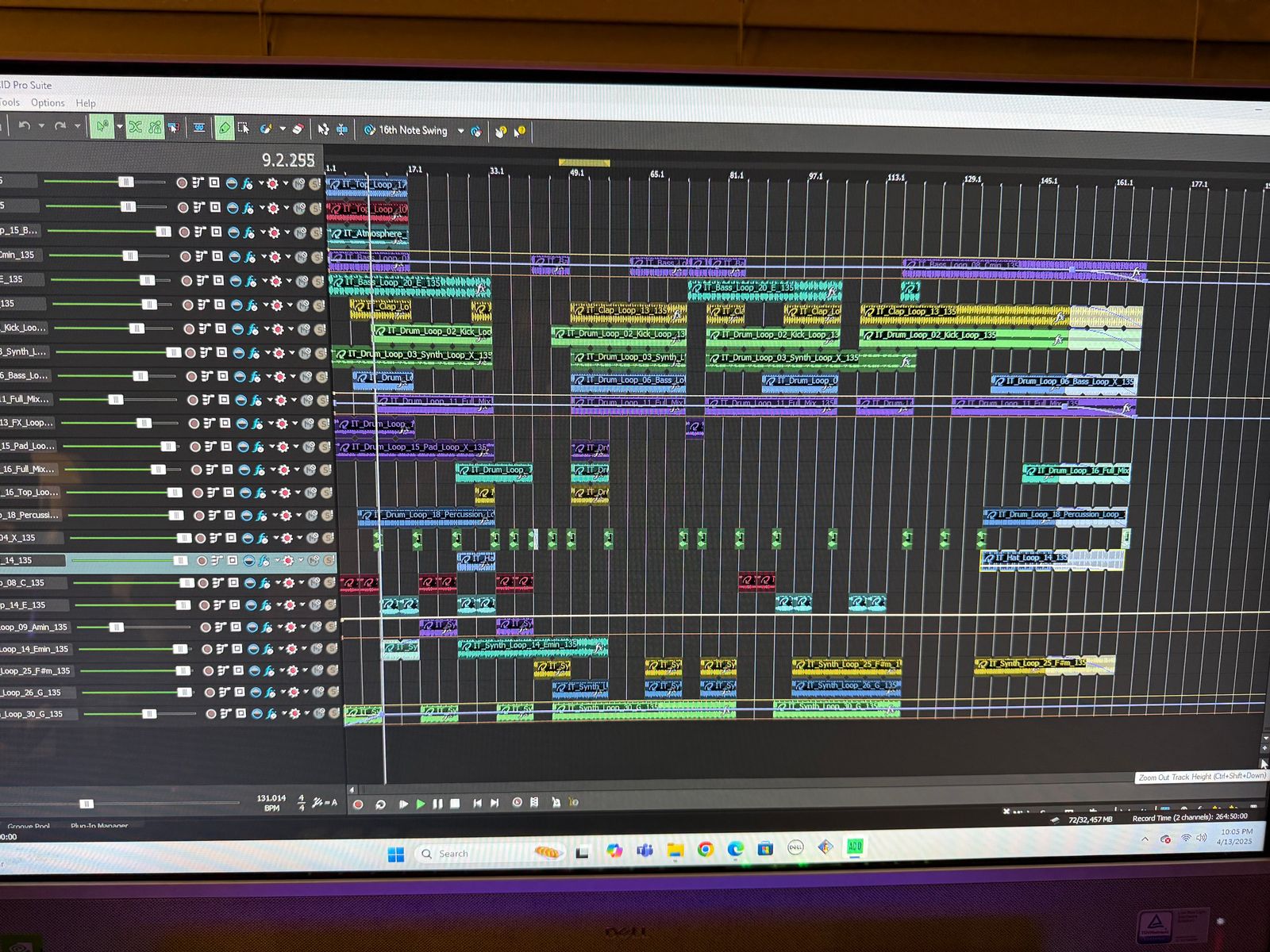This screenshot has width=1270, height=952.
Task: Click the Undo arrow icon
Action: click(24, 125)
